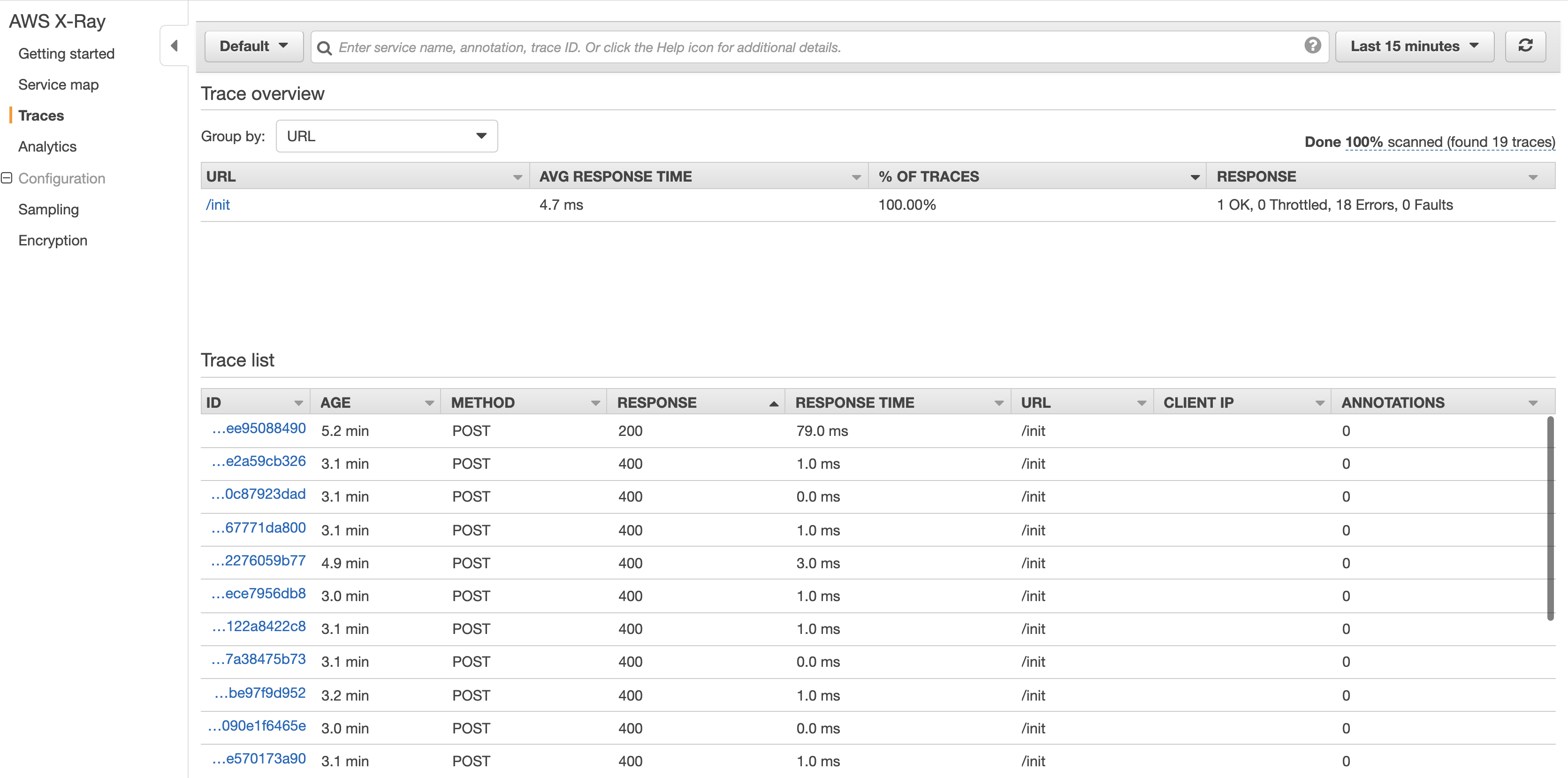The height and width of the screenshot is (778, 1568).
Task: Click the search magnifier icon
Action: click(324, 47)
